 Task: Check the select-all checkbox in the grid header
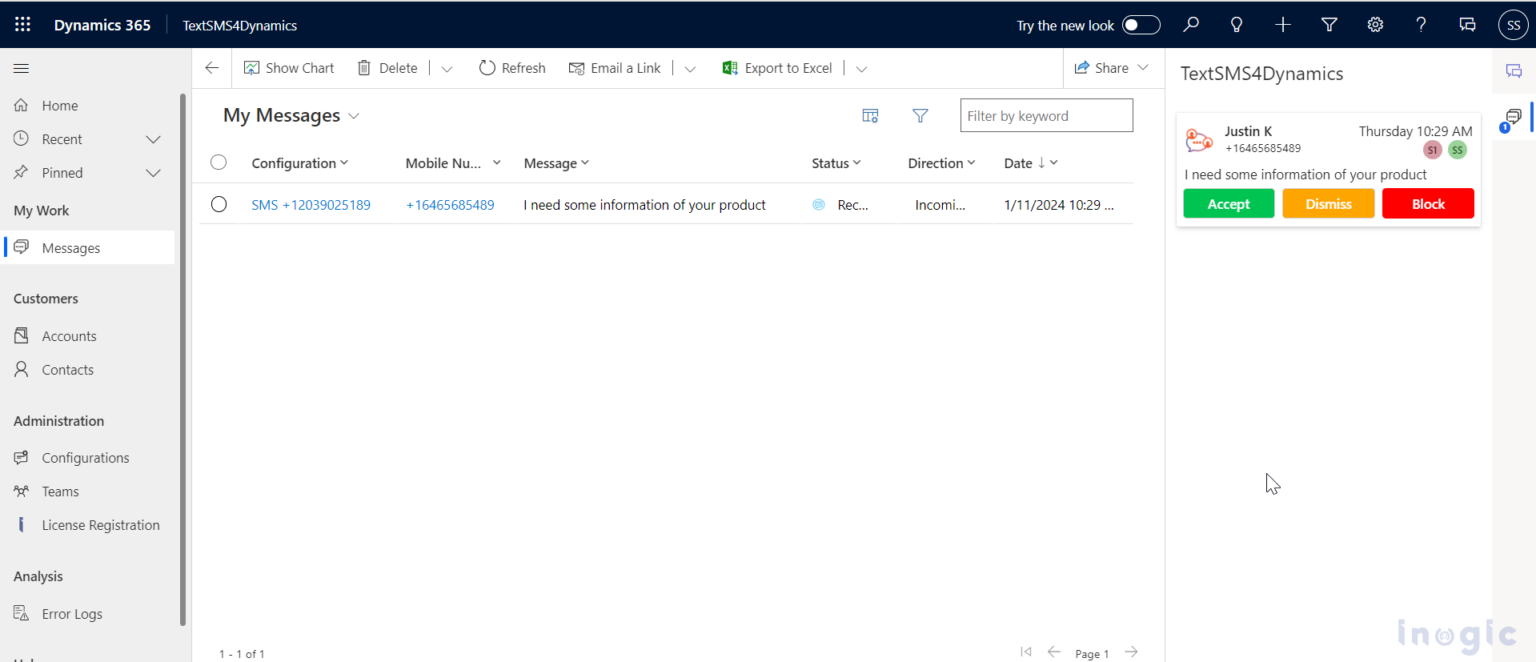pos(219,162)
